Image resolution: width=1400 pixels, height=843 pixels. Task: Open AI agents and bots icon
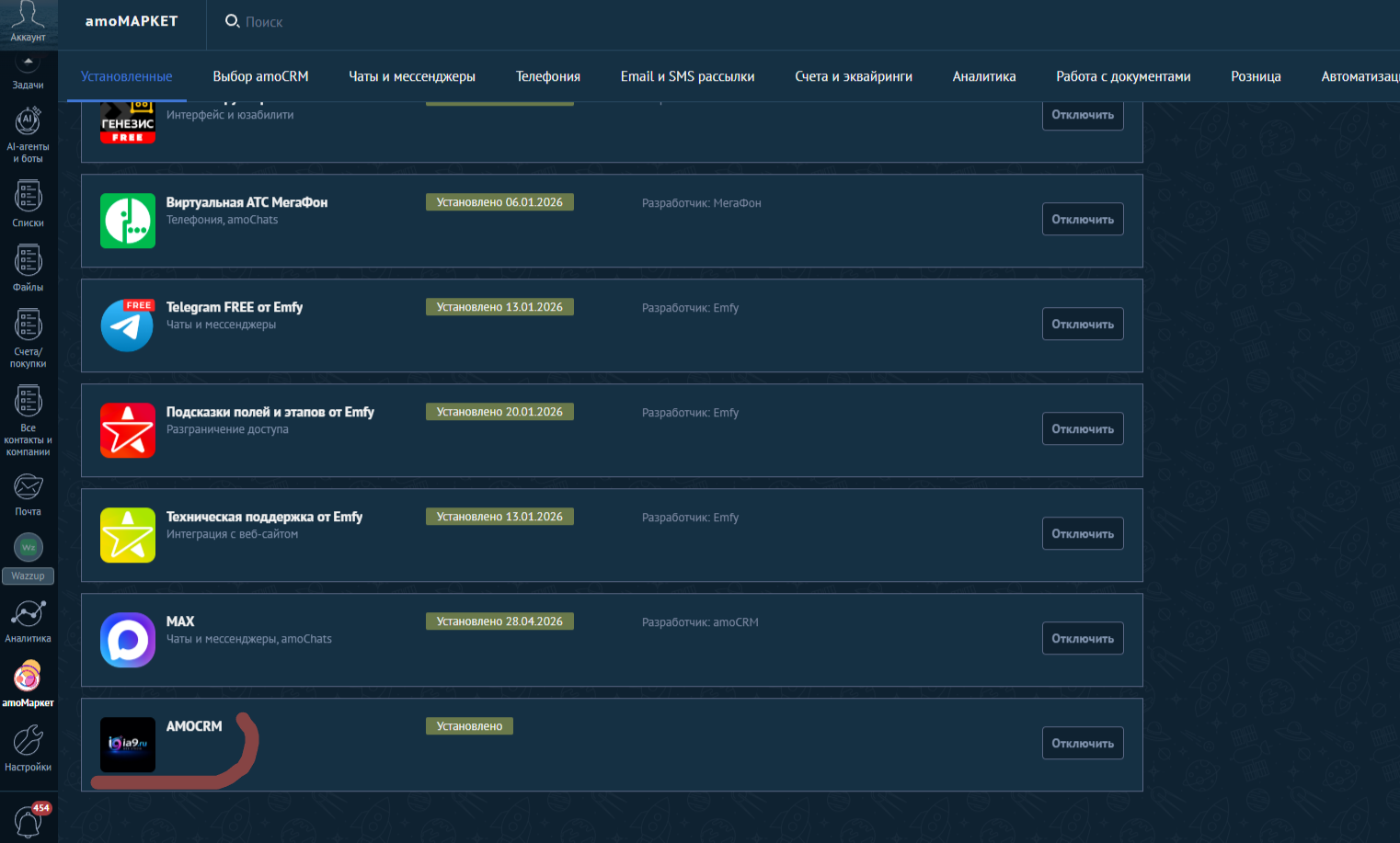tap(28, 121)
